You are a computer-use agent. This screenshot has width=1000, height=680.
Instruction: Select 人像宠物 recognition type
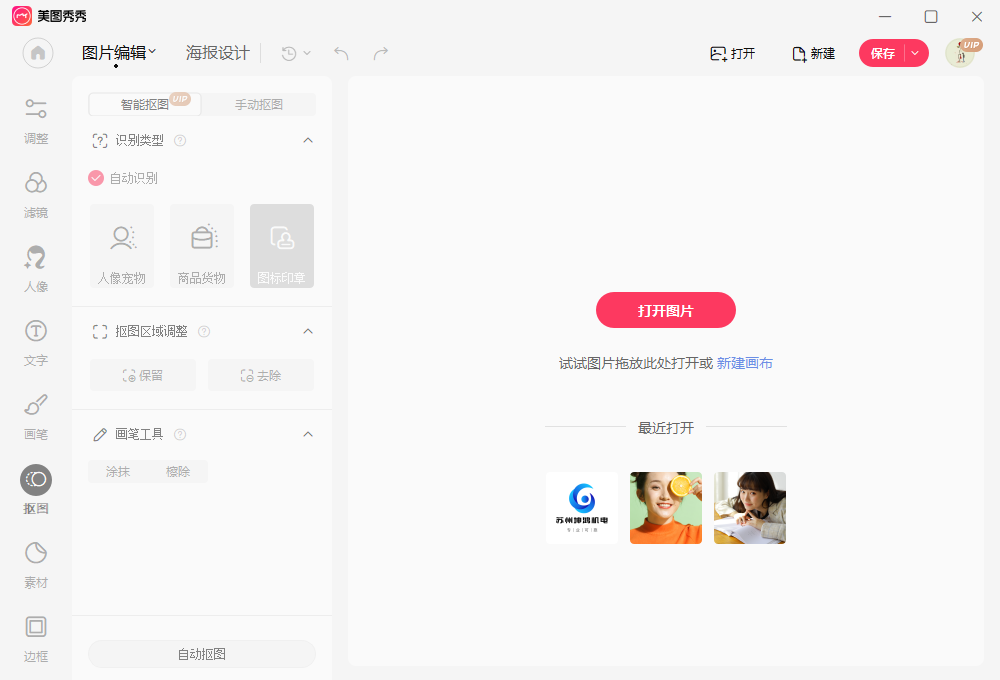click(x=121, y=245)
